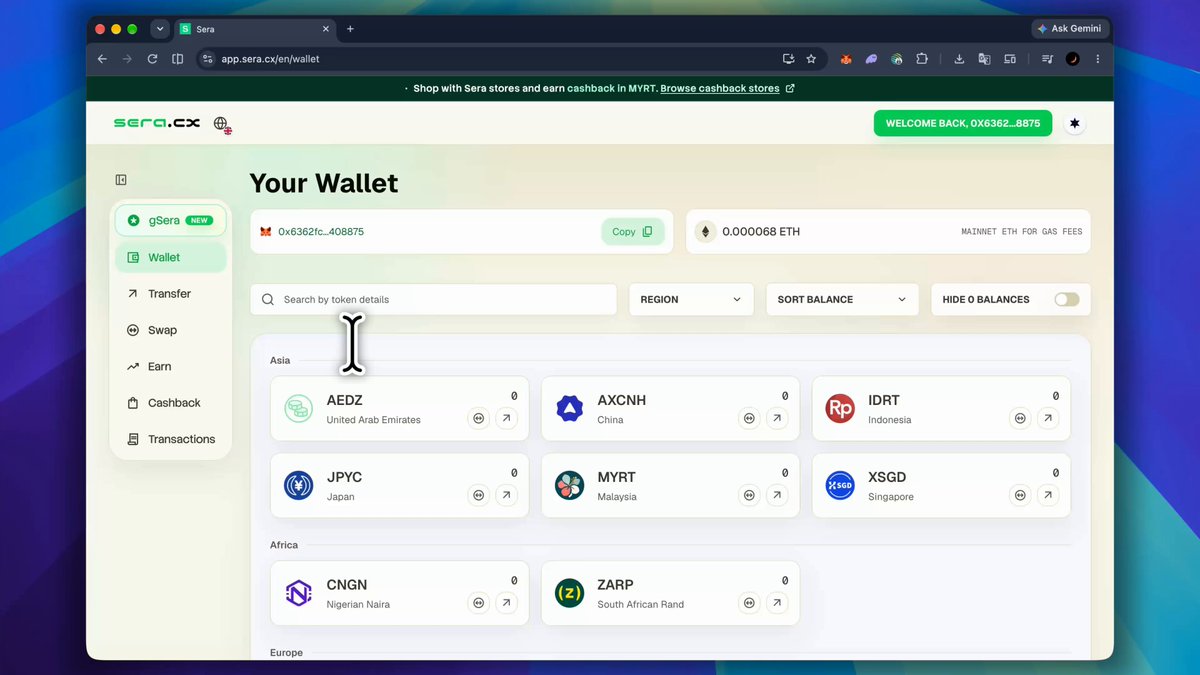Open the Sort Balance dropdown
1200x675 pixels.
tap(842, 299)
